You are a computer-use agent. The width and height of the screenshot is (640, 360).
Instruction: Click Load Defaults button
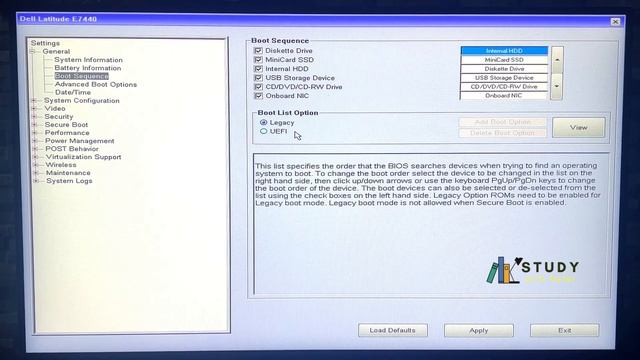tap(393, 330)
